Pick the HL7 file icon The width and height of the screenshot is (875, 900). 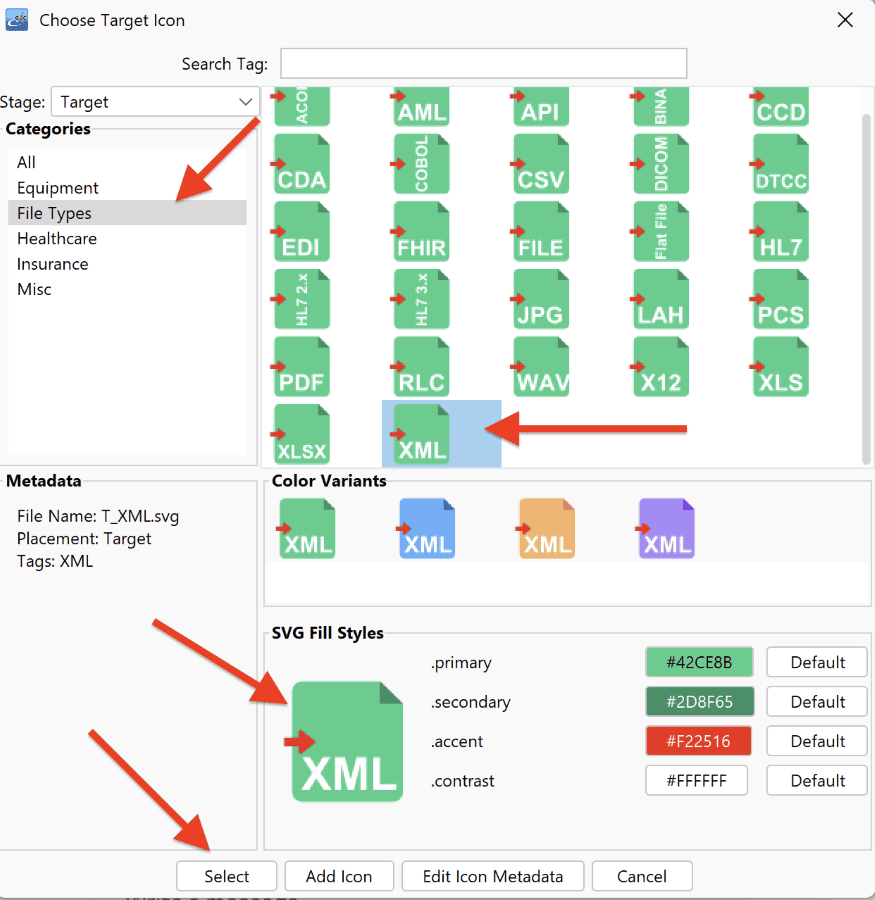780,231
